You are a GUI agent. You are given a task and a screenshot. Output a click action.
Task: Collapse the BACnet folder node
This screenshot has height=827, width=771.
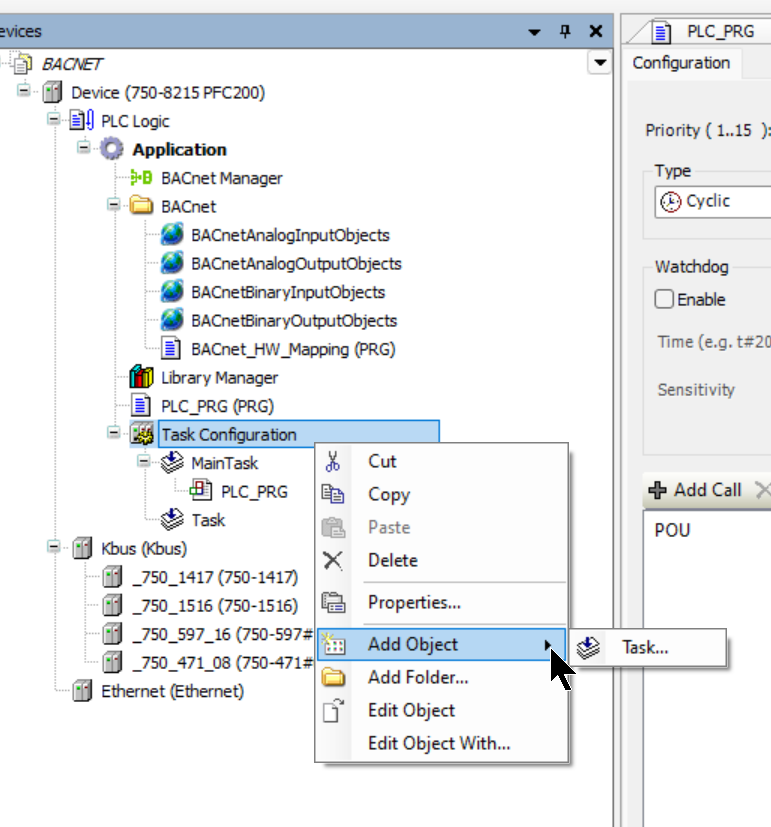point(113,204)
